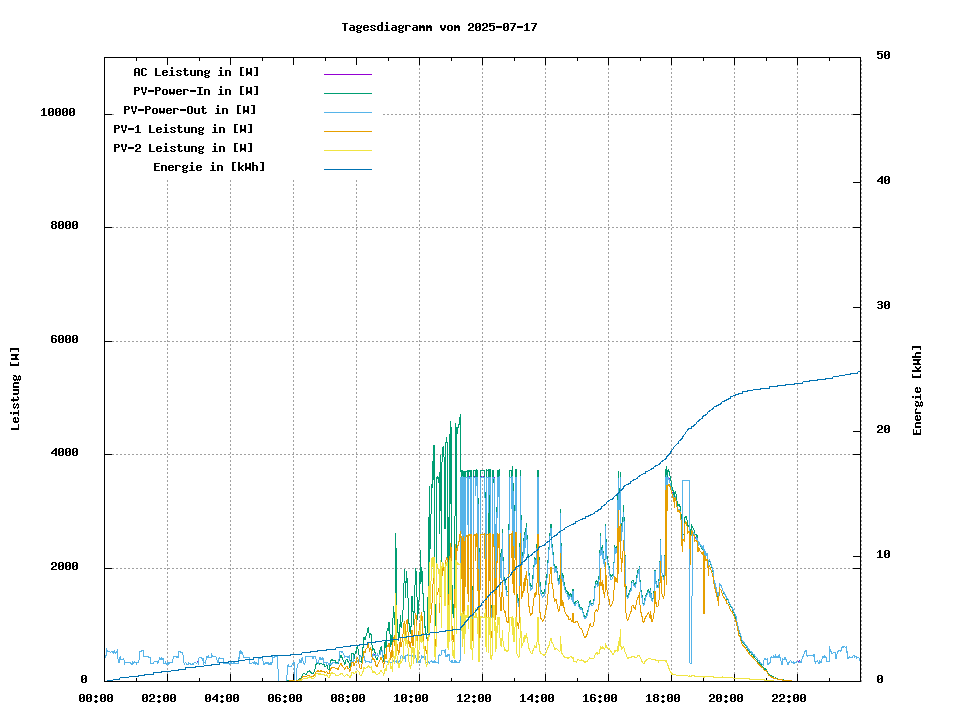This screenshot has width=960, height=720.
Task: Click the yellow PV-2 Leistung legend line
Action: 347,150
